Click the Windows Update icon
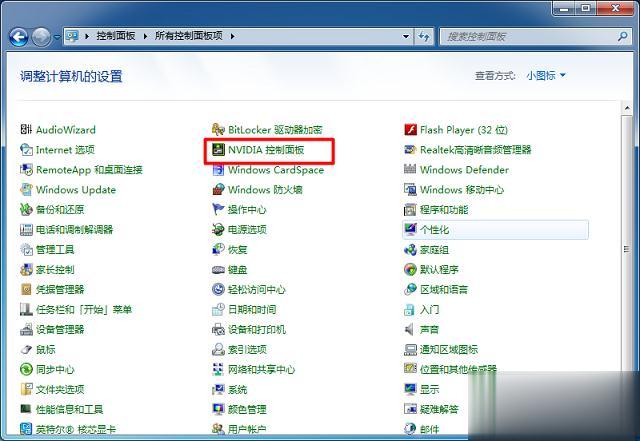Viewport: 640px width, 441px height. click(27, 190)
